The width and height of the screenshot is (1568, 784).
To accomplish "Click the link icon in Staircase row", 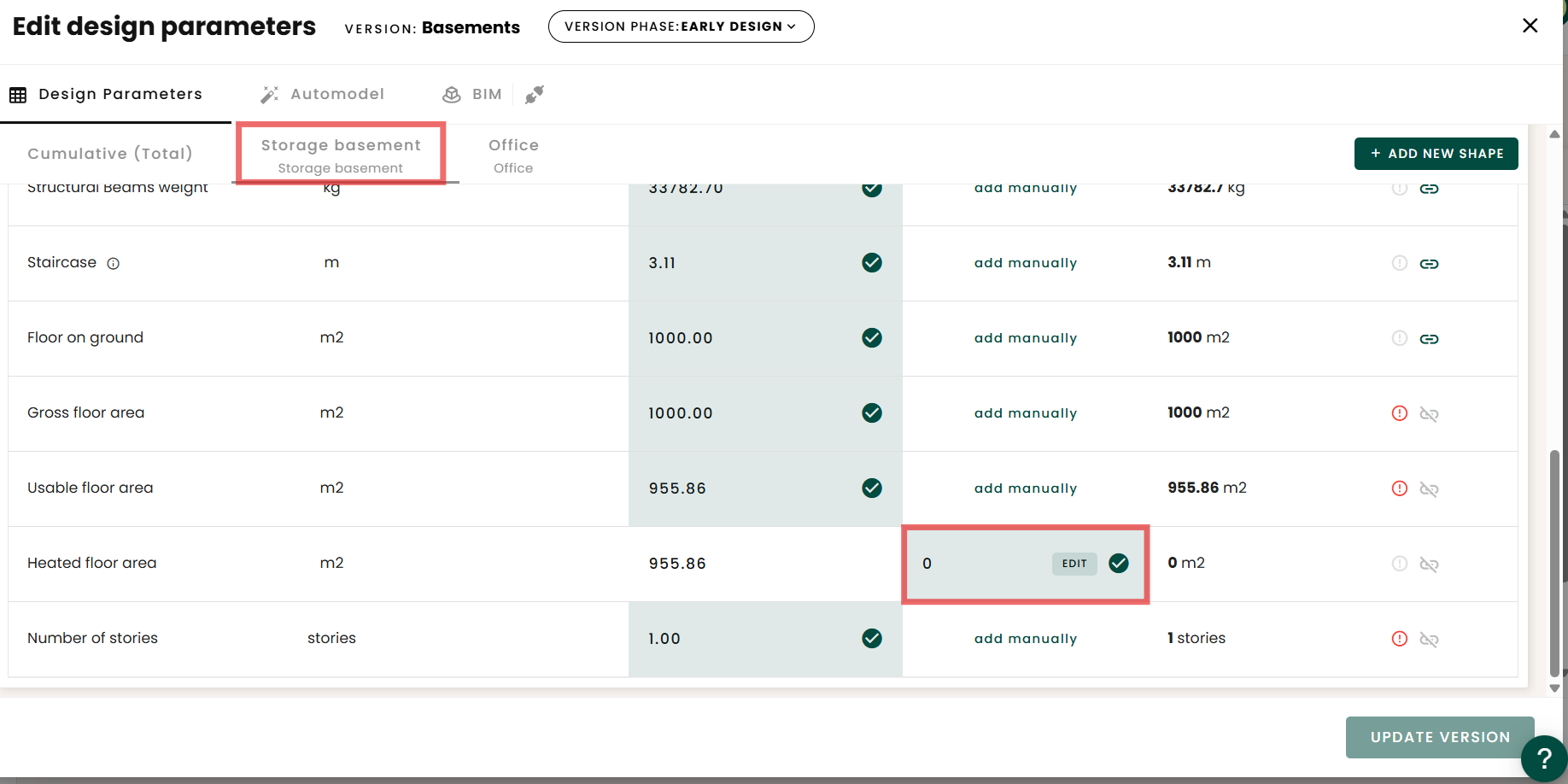I will tap(1429, 264).
